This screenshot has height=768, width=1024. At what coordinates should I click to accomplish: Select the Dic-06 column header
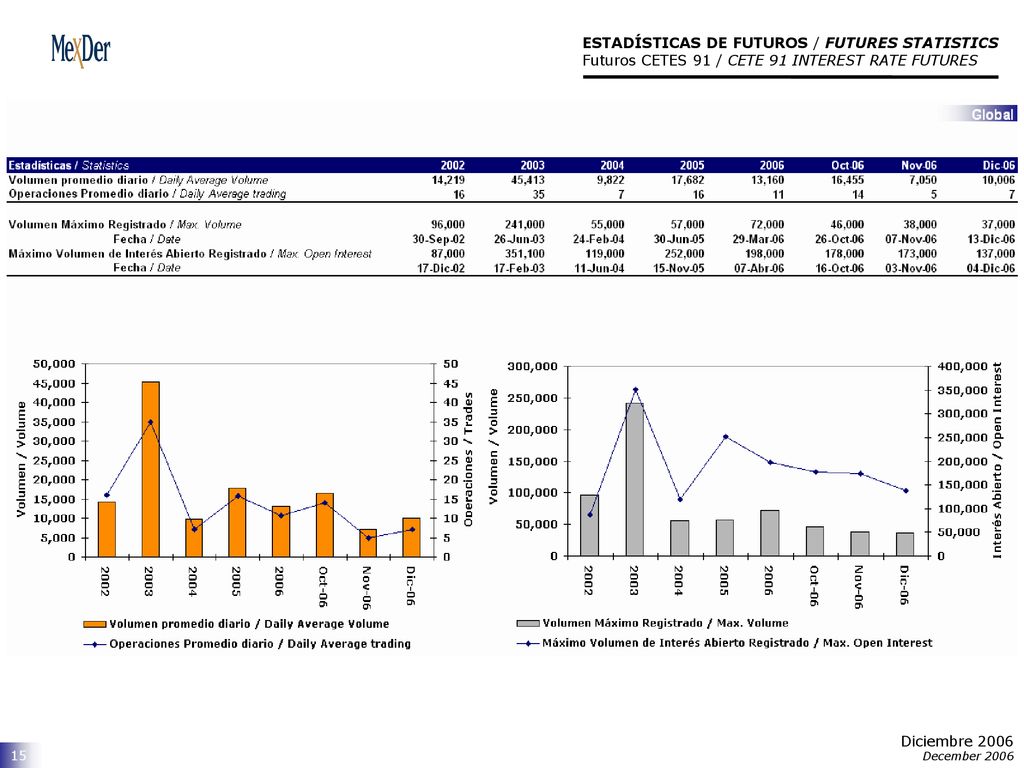[x=999, y=165]
